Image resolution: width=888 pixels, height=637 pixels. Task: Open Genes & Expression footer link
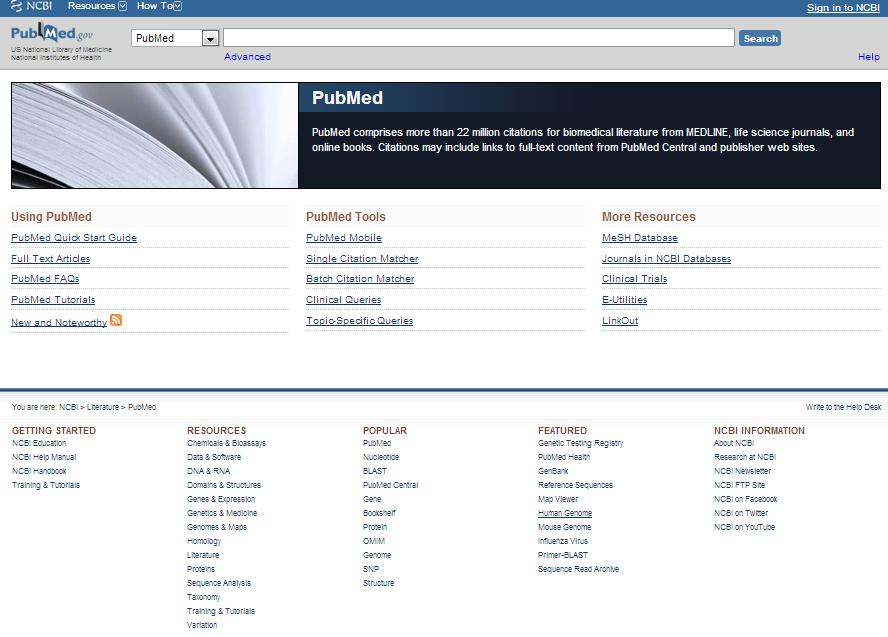pos(221,499)
